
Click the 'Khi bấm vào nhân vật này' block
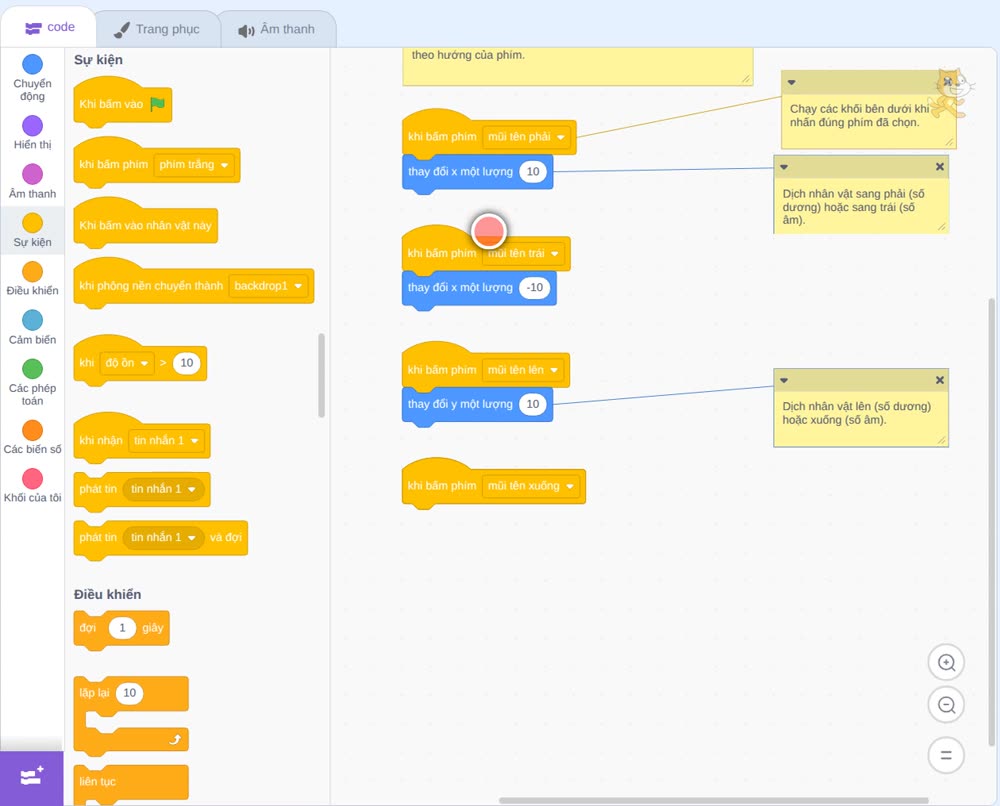coord(145,224)
